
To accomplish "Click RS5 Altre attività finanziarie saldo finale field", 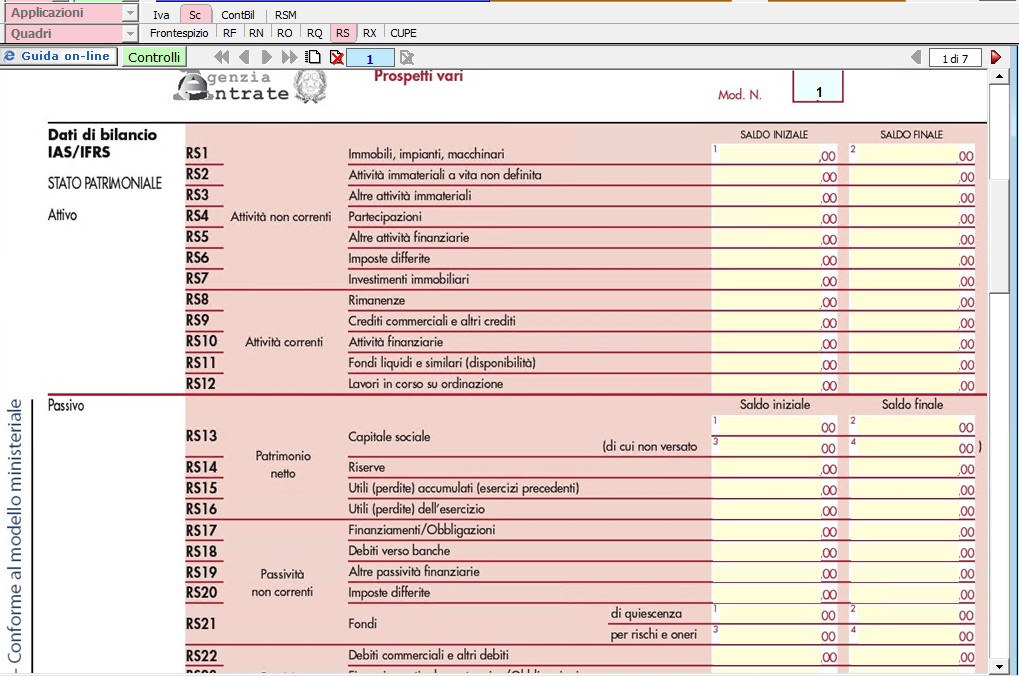I will (912, 238).
